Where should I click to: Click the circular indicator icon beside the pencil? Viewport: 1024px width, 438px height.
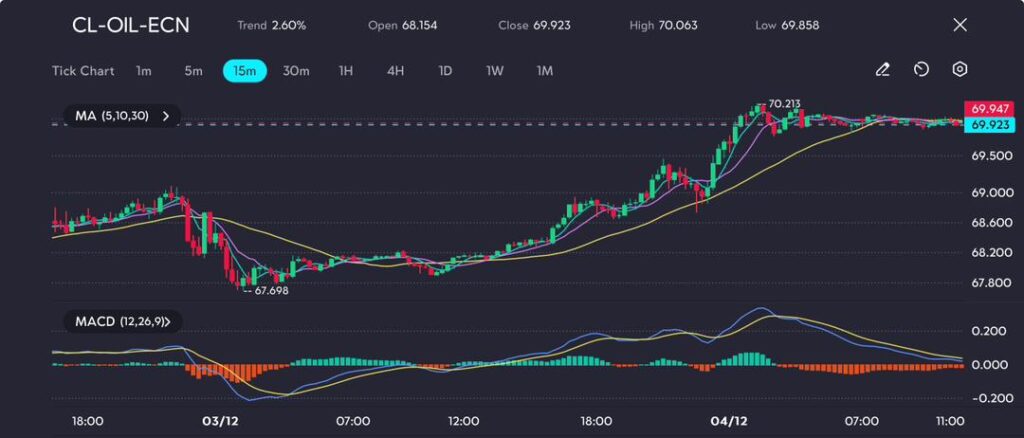(921, 70)
